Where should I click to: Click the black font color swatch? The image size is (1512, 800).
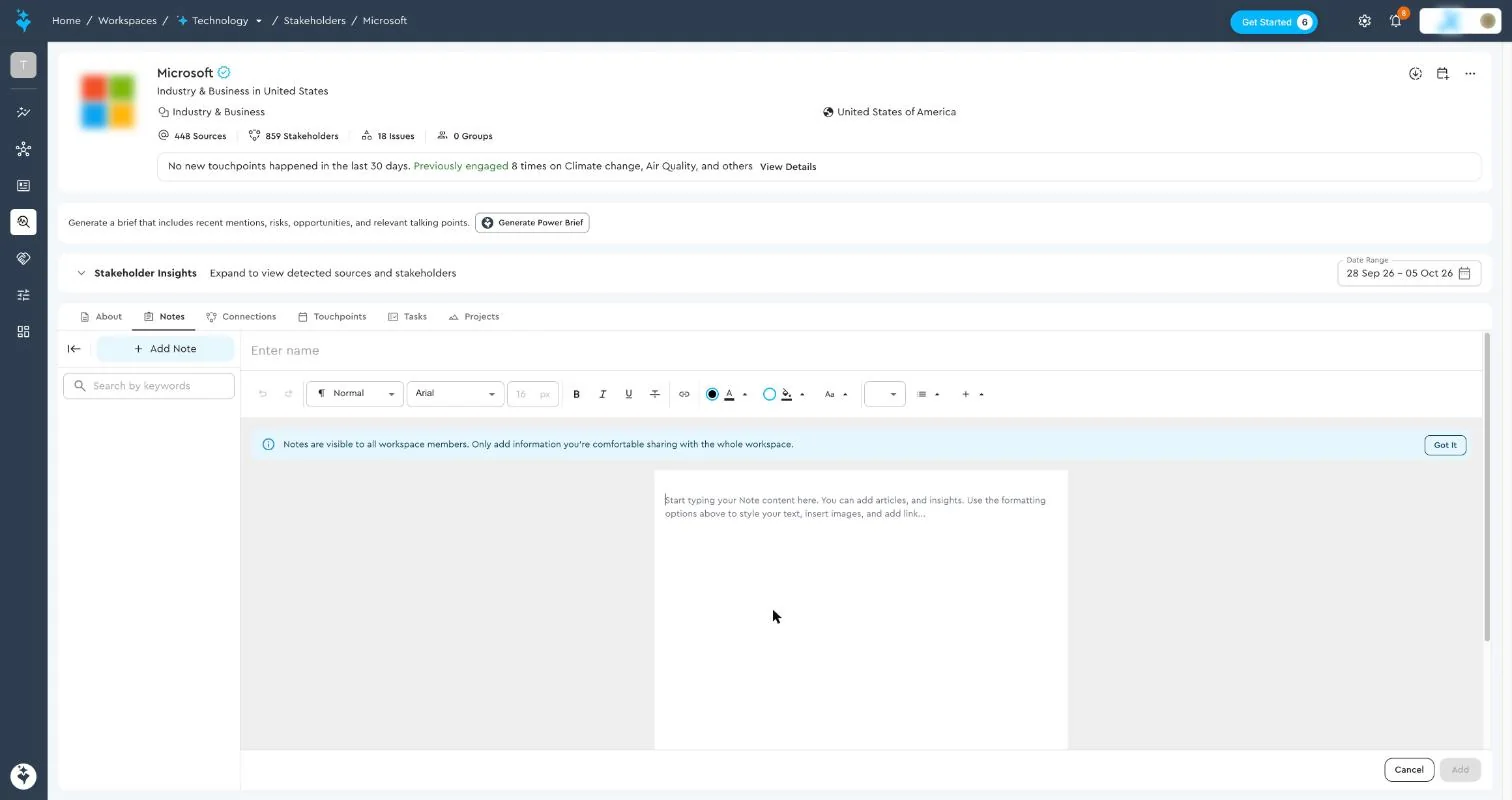click(712, 394)
